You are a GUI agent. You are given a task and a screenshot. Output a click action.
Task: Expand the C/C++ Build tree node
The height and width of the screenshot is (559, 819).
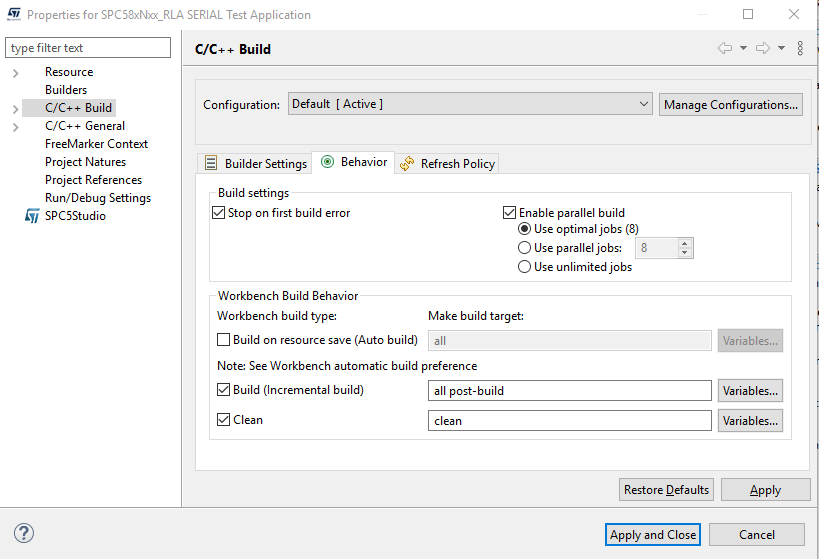point(16,109)
